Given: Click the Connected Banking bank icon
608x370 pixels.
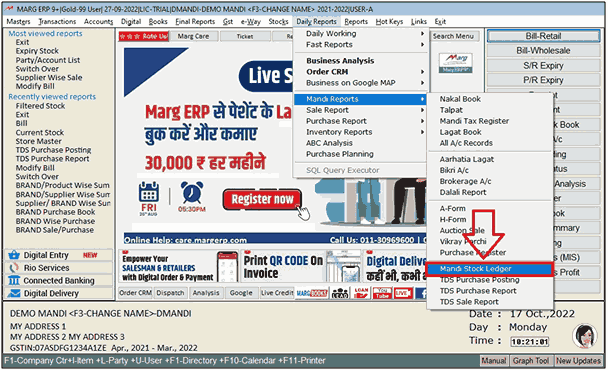Looking at the screenshot, I should point(14,280).
